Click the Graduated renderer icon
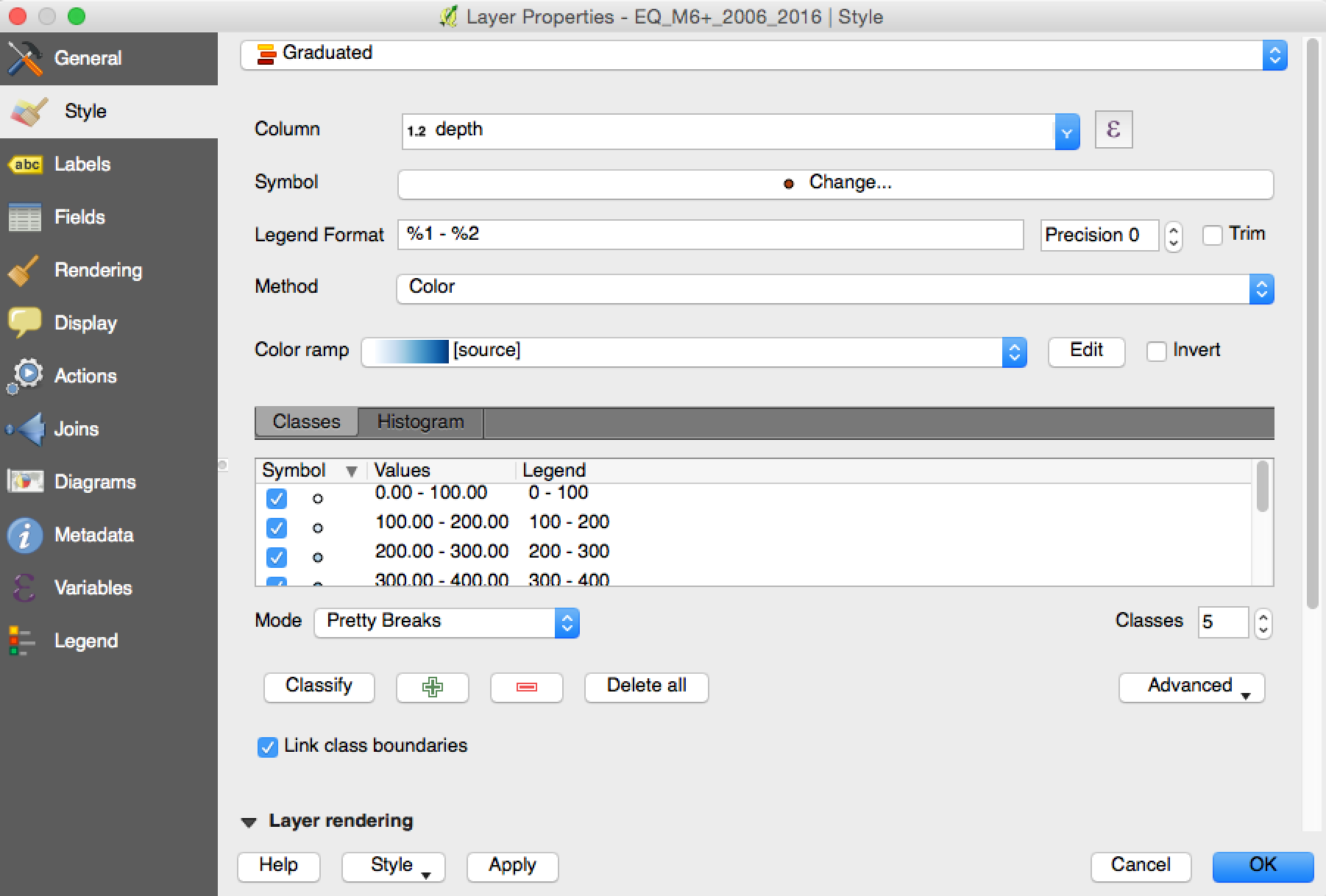Screen dimensions: 1326x896 tap(266, 54)
